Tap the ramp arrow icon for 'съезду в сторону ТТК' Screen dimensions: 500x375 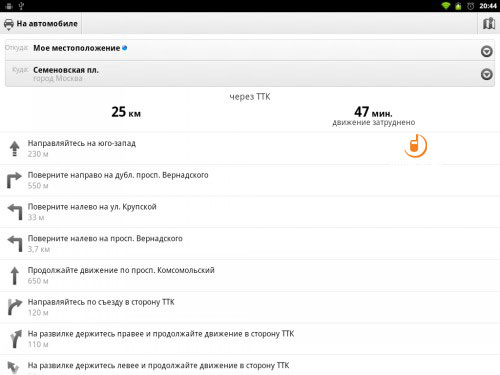[x=15, y=307]
